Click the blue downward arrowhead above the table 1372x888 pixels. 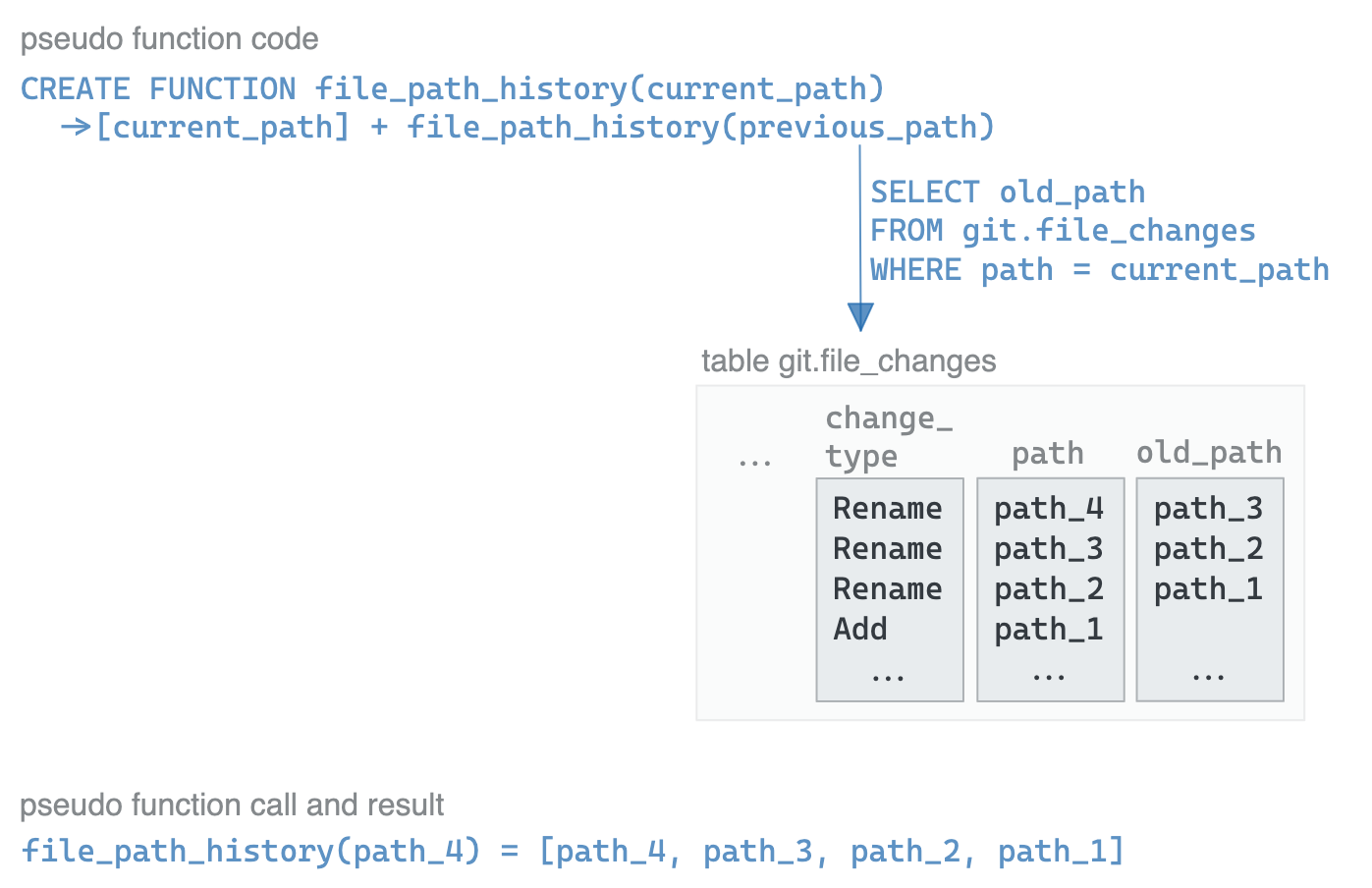pyautogui.click(x=860, y=316)
